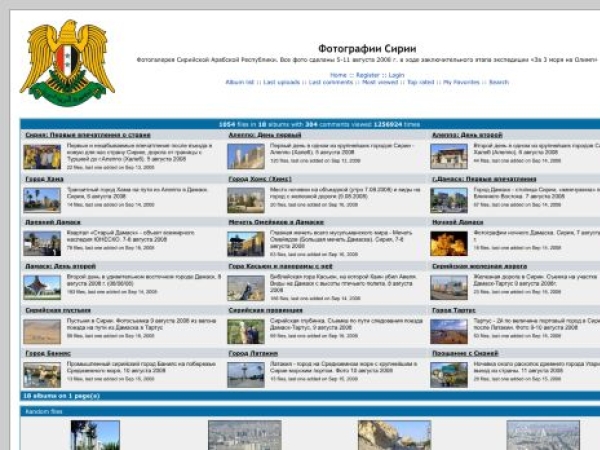Click the Search link
Viewport: 600px width, 450px height.
499,82
